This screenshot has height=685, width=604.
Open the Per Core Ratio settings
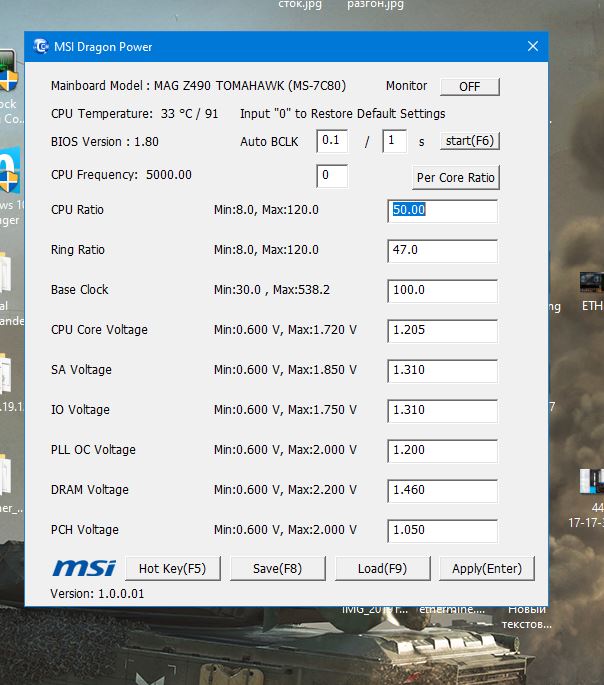456,177
